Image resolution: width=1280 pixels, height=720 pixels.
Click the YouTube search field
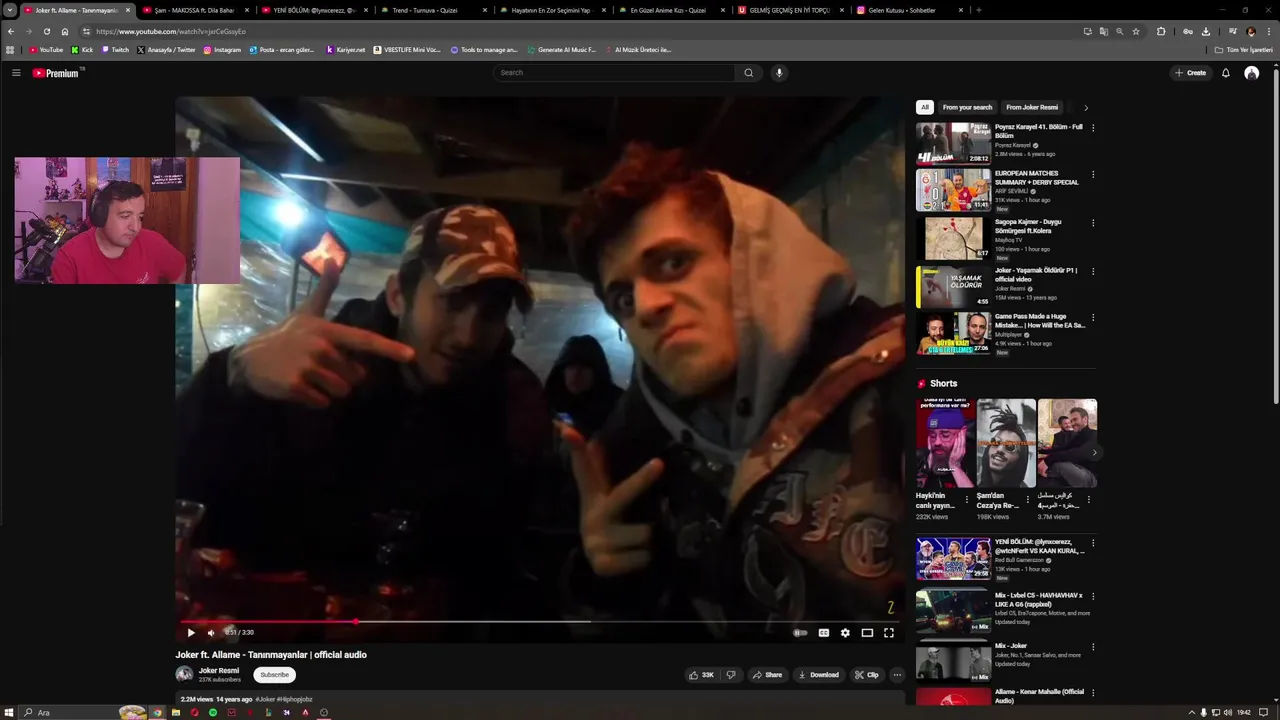[x=614, y=73]
